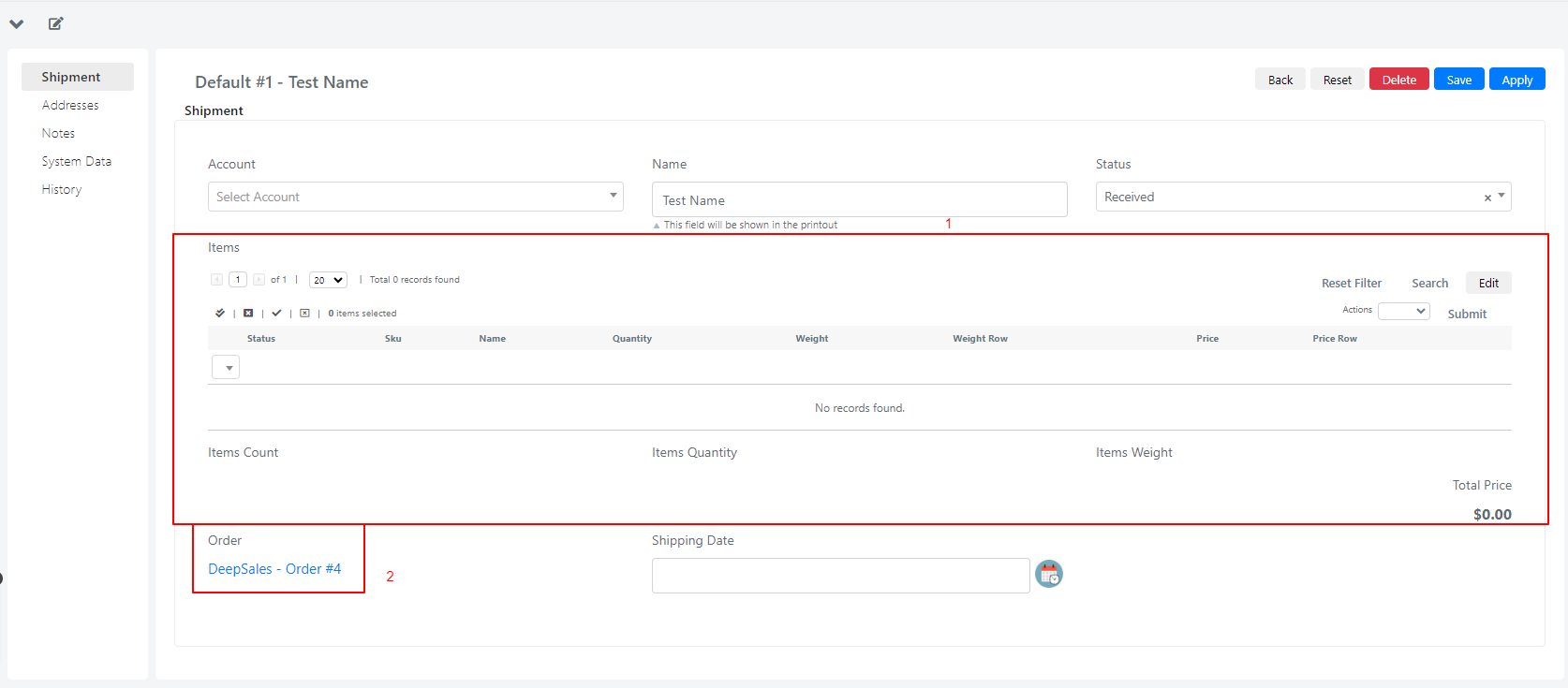Open the Shipping Date calendar picker
Viewport: 1568px width, 688px height.
pyautogui.click(x=1049, y=574)
